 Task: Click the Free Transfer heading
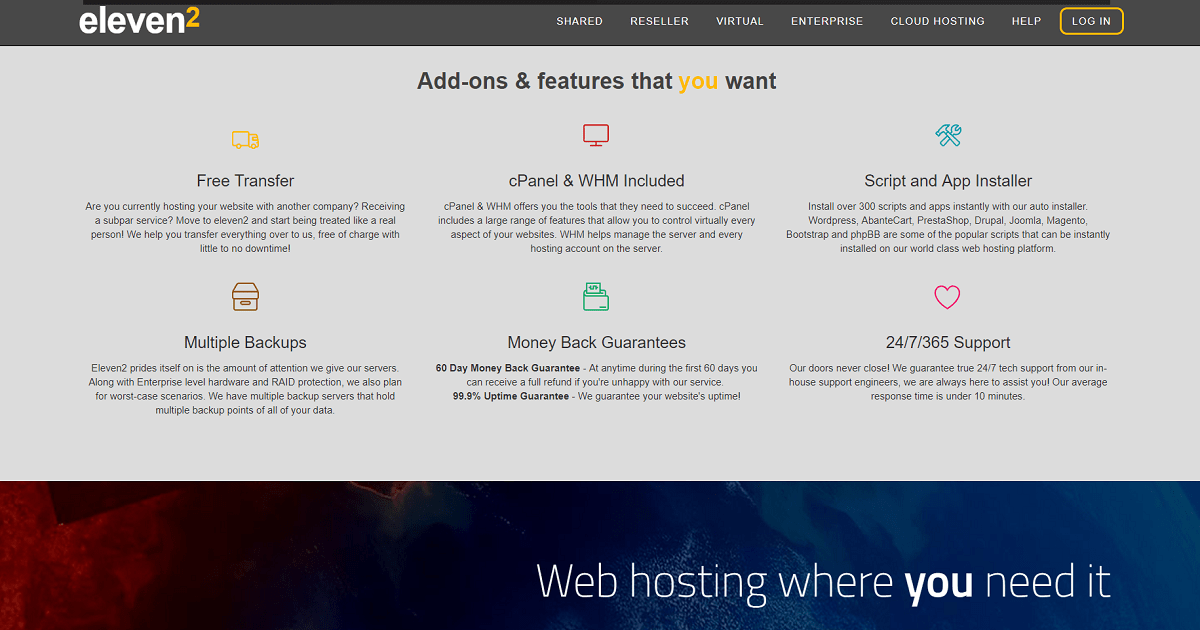tap(245, 181)
